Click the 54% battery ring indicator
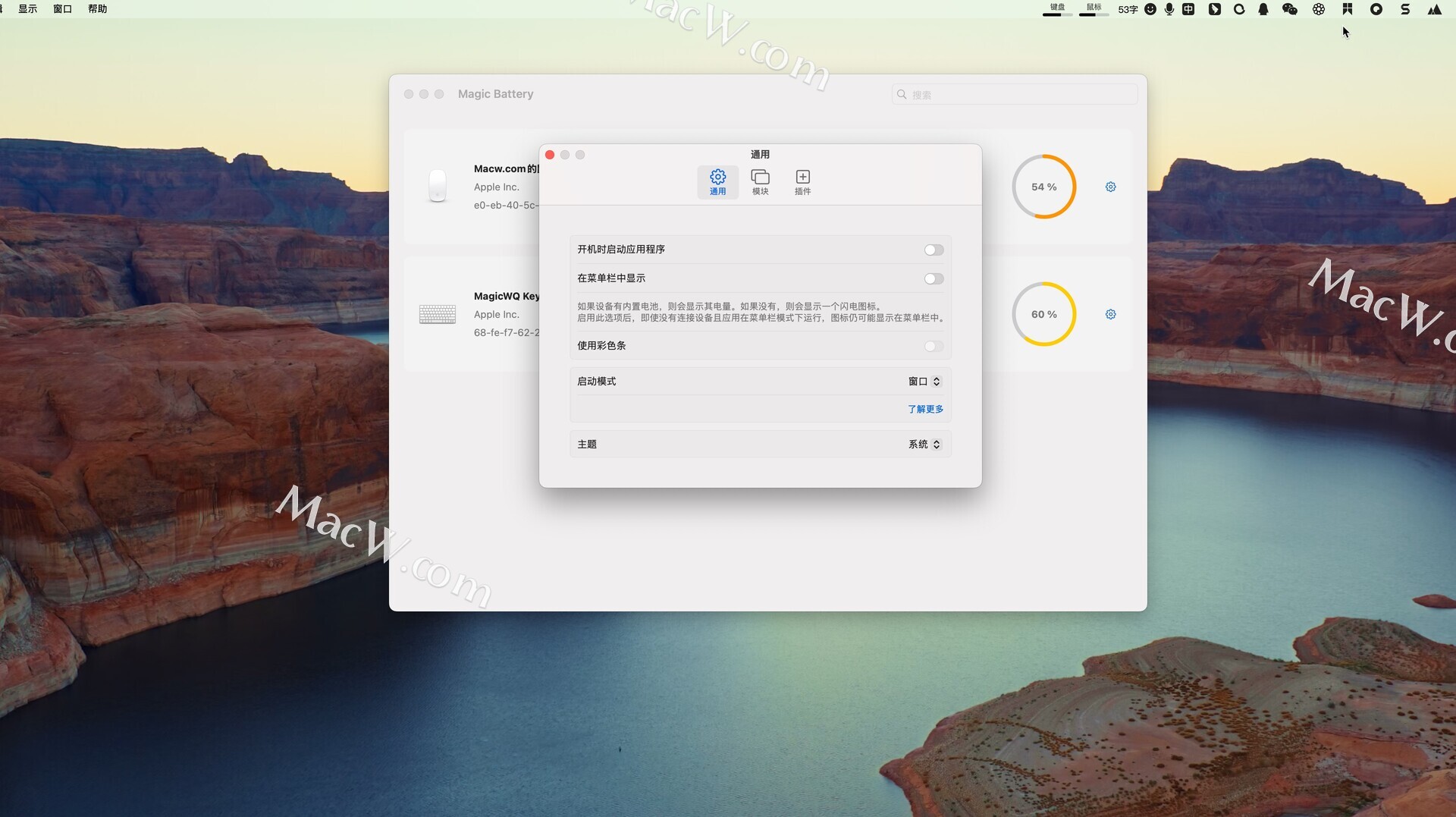The width and height of the screenshot is (1456, 817). pyautogui.click(x=1043, y=187)
